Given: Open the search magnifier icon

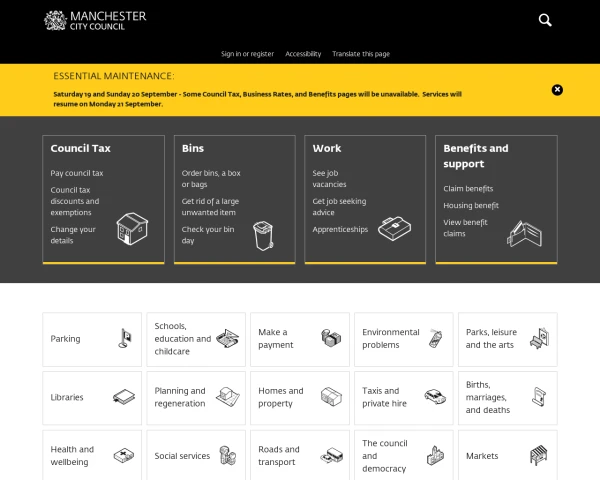Looking at the screenshot, I should coord(545,20).
